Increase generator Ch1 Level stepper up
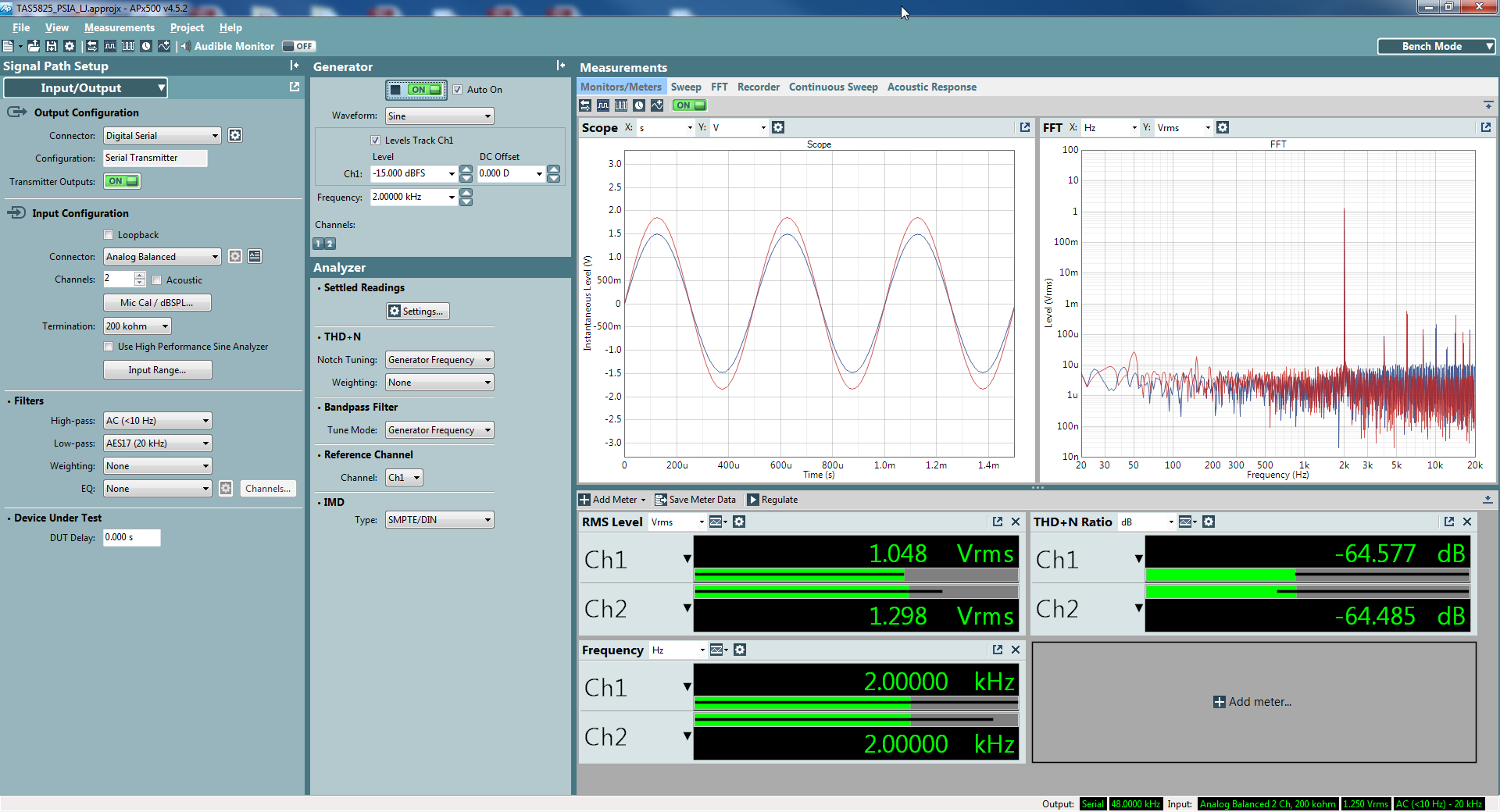This screenshot has height=812, width=1500. (x=466, y=169)
